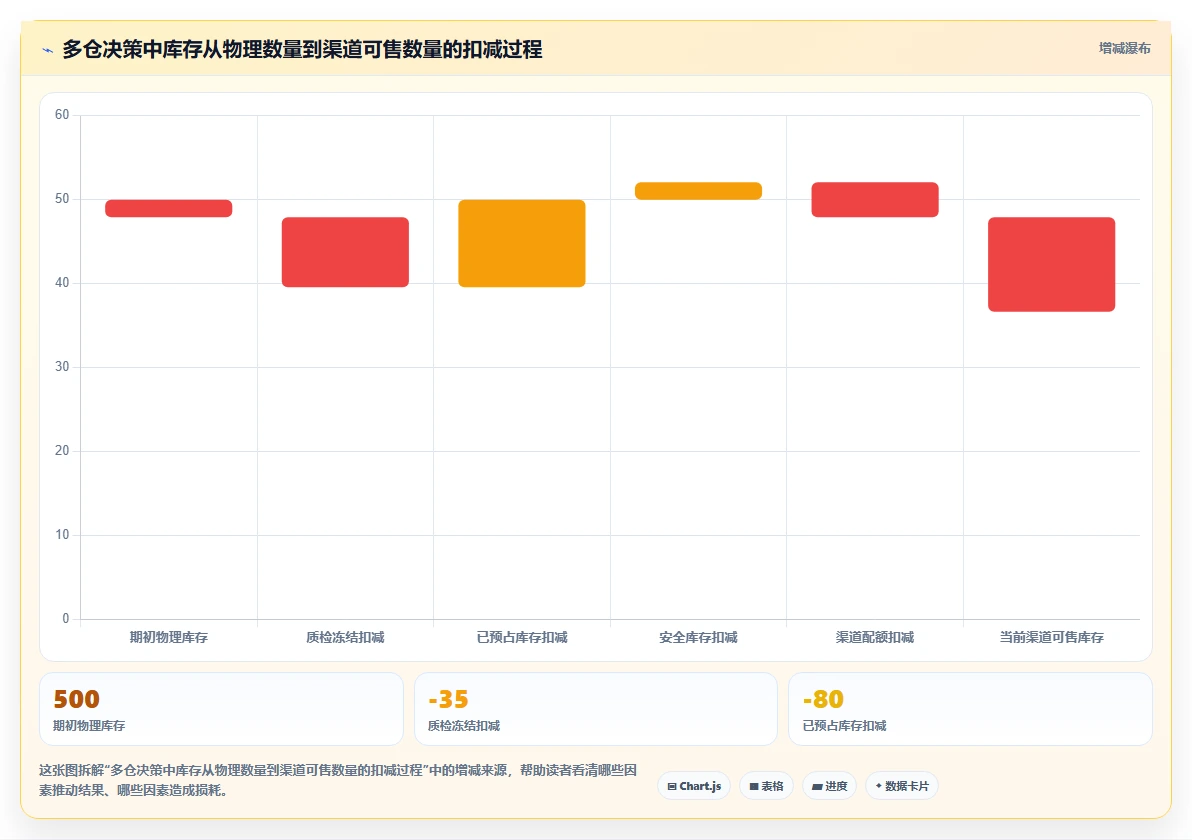Click the y-axis value 50

62,198
